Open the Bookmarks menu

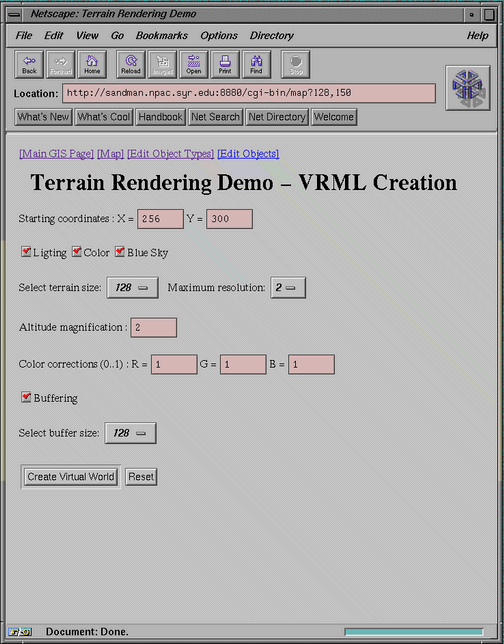[x=162, y=36]
